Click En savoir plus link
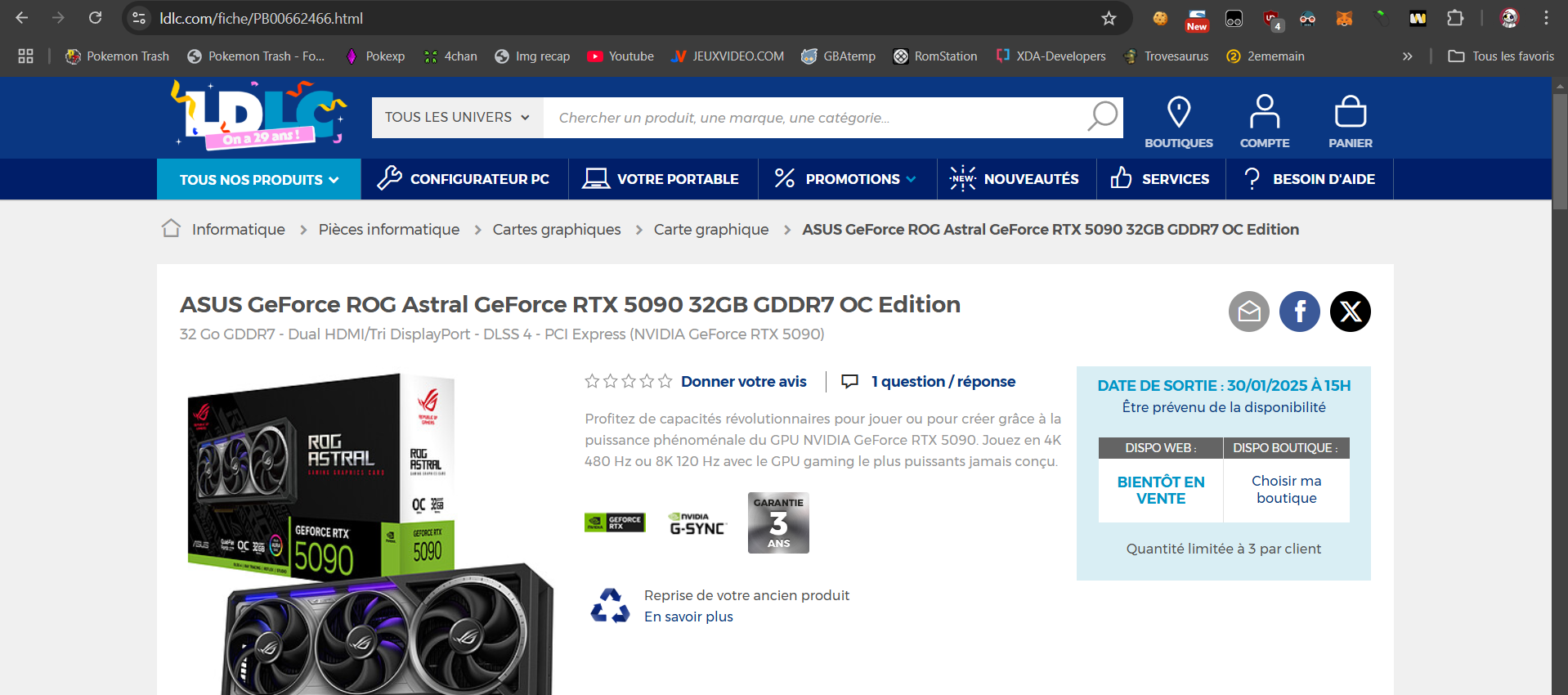Screen dimensions: 1568x695 [688, 617]
